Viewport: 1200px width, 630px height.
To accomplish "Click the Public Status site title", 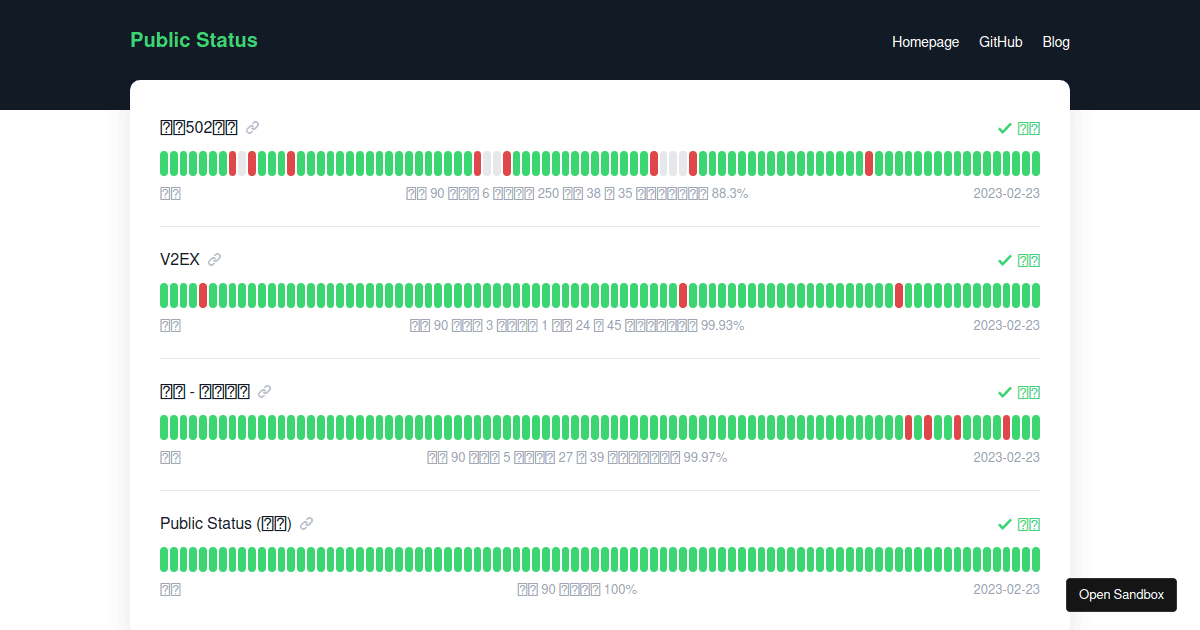I will pyautogui.click(x=193, y=40).
